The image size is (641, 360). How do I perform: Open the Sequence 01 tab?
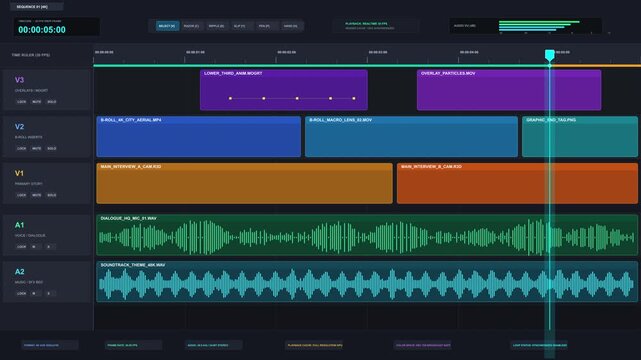pos(36,7)
